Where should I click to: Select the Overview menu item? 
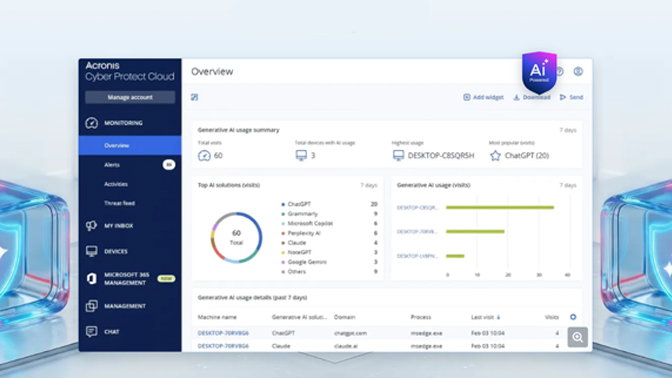(x=130, y=145)
